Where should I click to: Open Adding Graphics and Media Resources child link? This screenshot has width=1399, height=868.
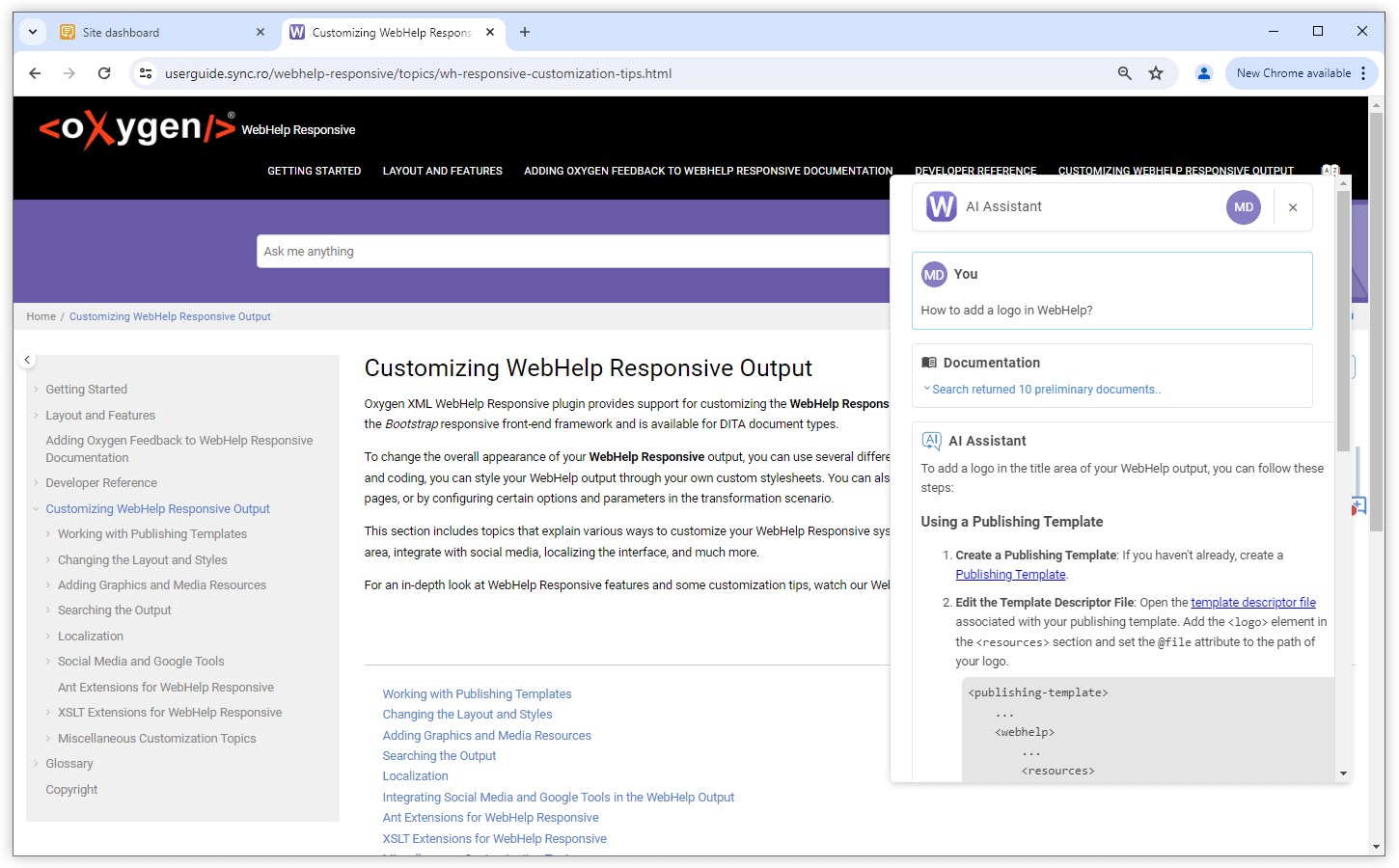coord(486,736)
